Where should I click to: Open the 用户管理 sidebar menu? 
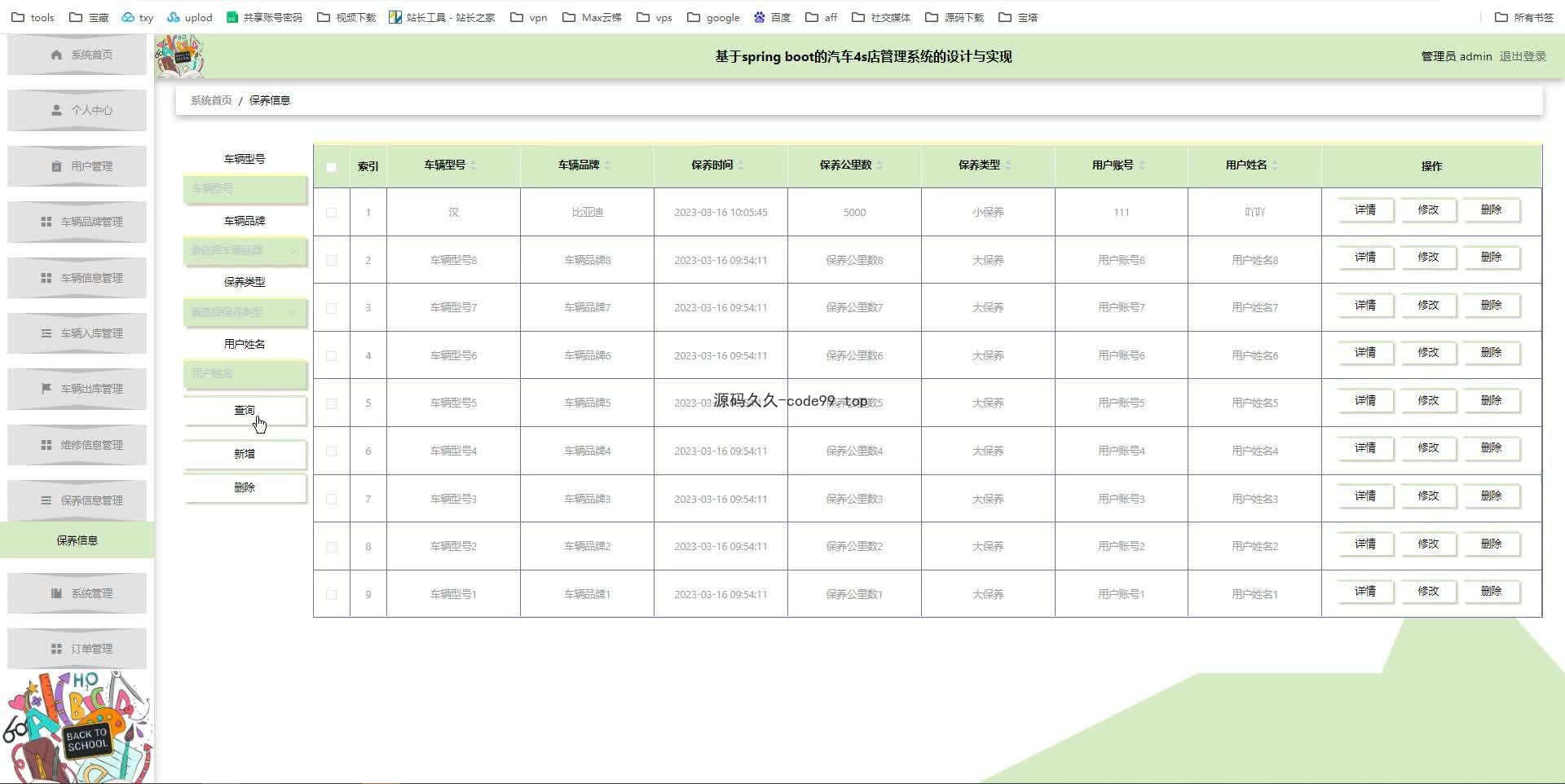(x=77, y=166)
